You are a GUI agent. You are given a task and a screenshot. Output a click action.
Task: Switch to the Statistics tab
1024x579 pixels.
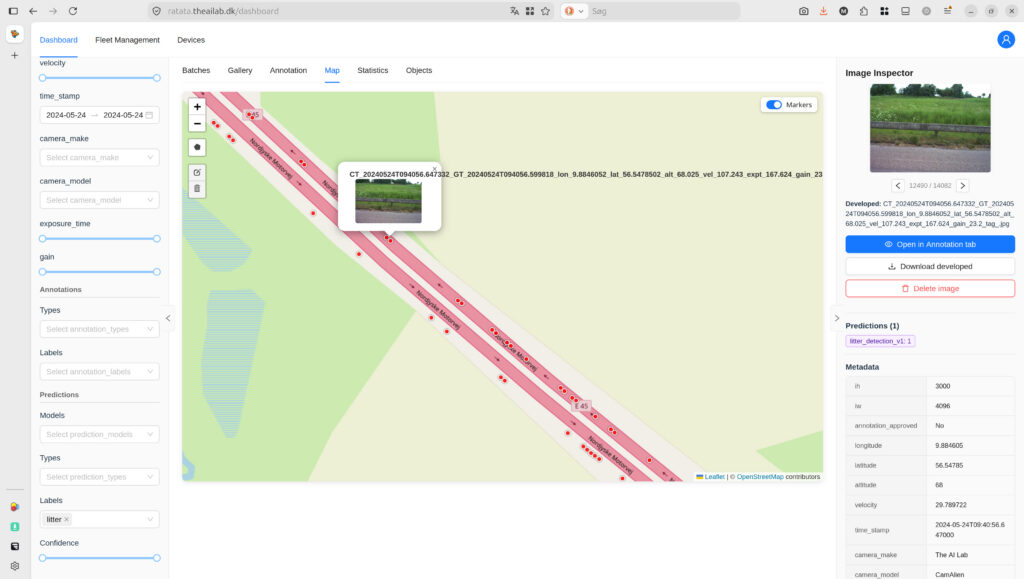pyautogui.click(x=372, y=70)
